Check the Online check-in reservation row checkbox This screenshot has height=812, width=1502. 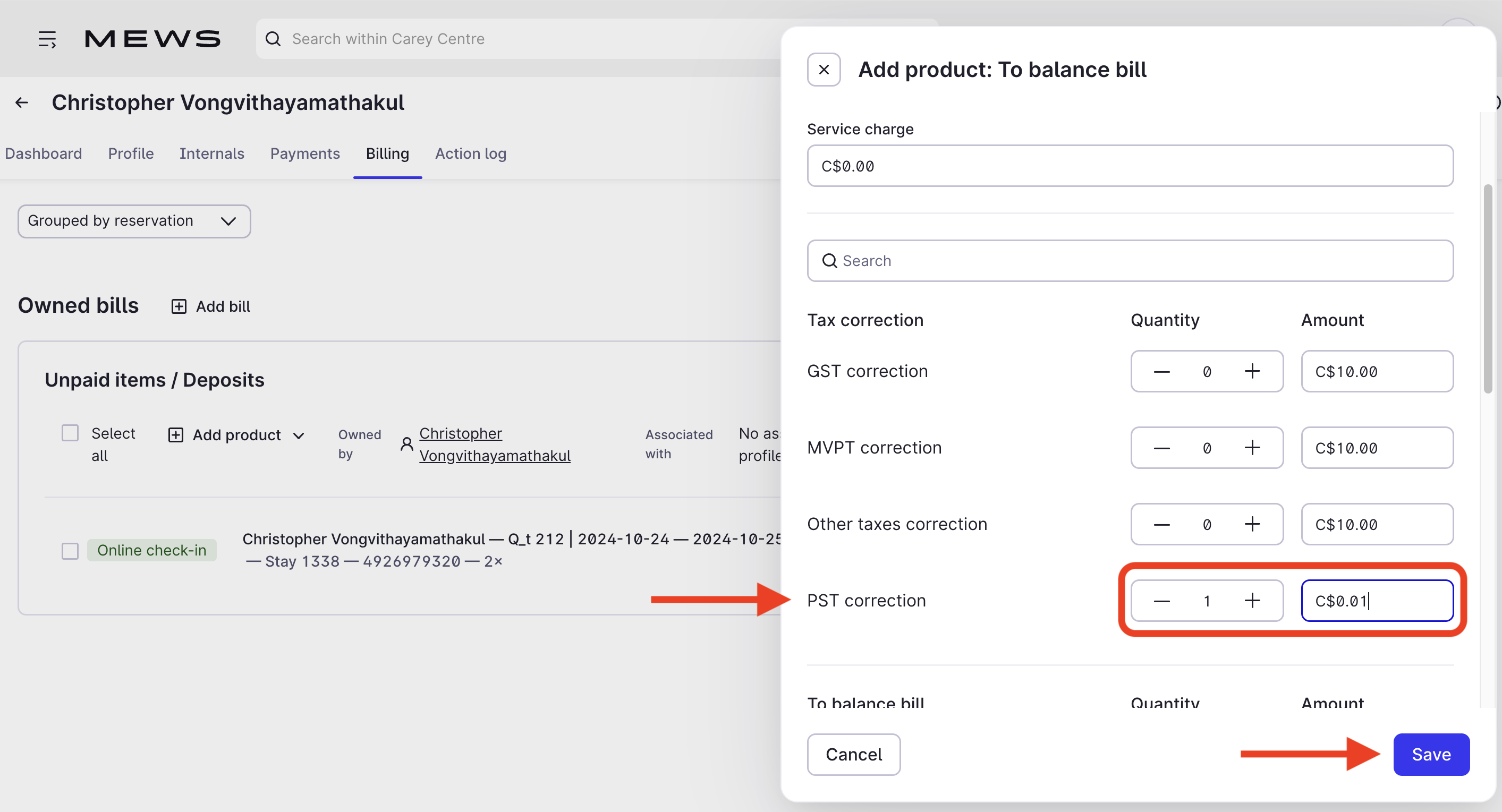coord(70,551)
